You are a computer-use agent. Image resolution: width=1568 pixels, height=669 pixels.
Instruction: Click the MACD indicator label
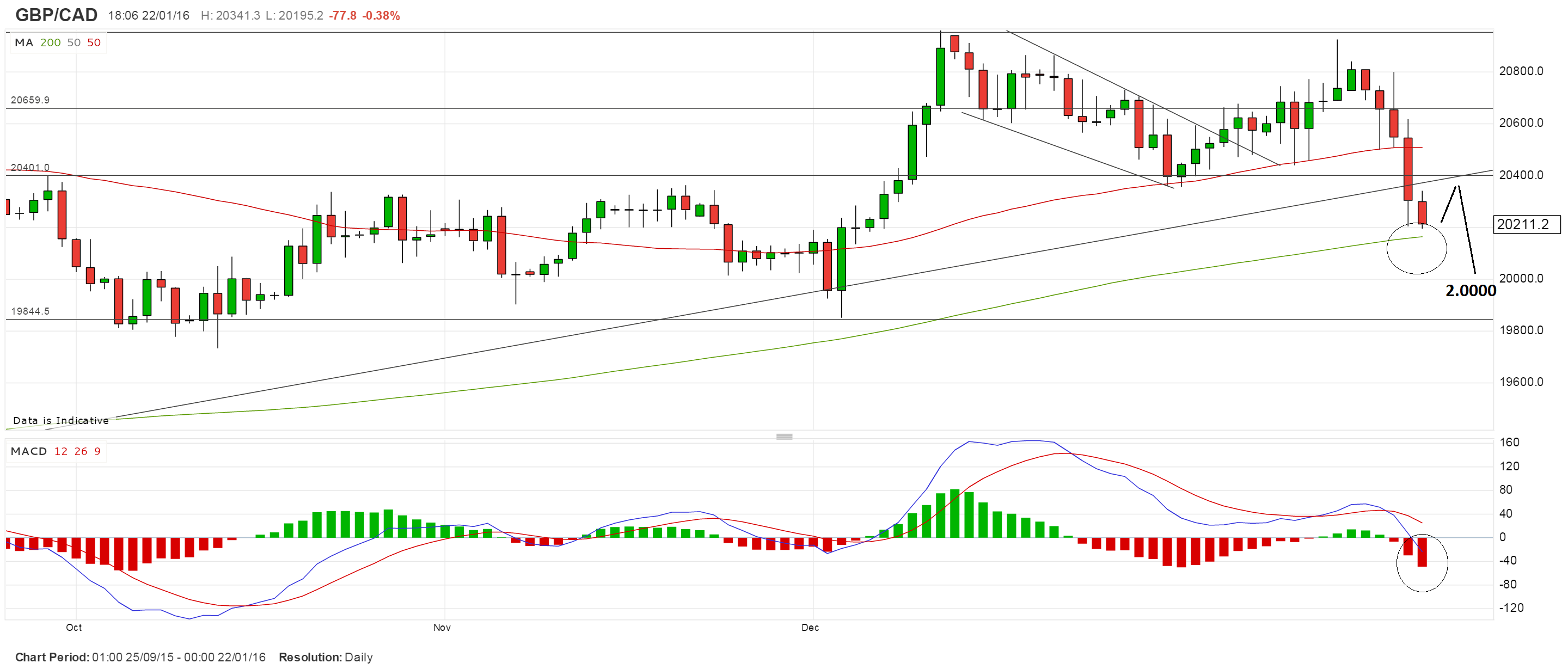(x=29, y=451)
